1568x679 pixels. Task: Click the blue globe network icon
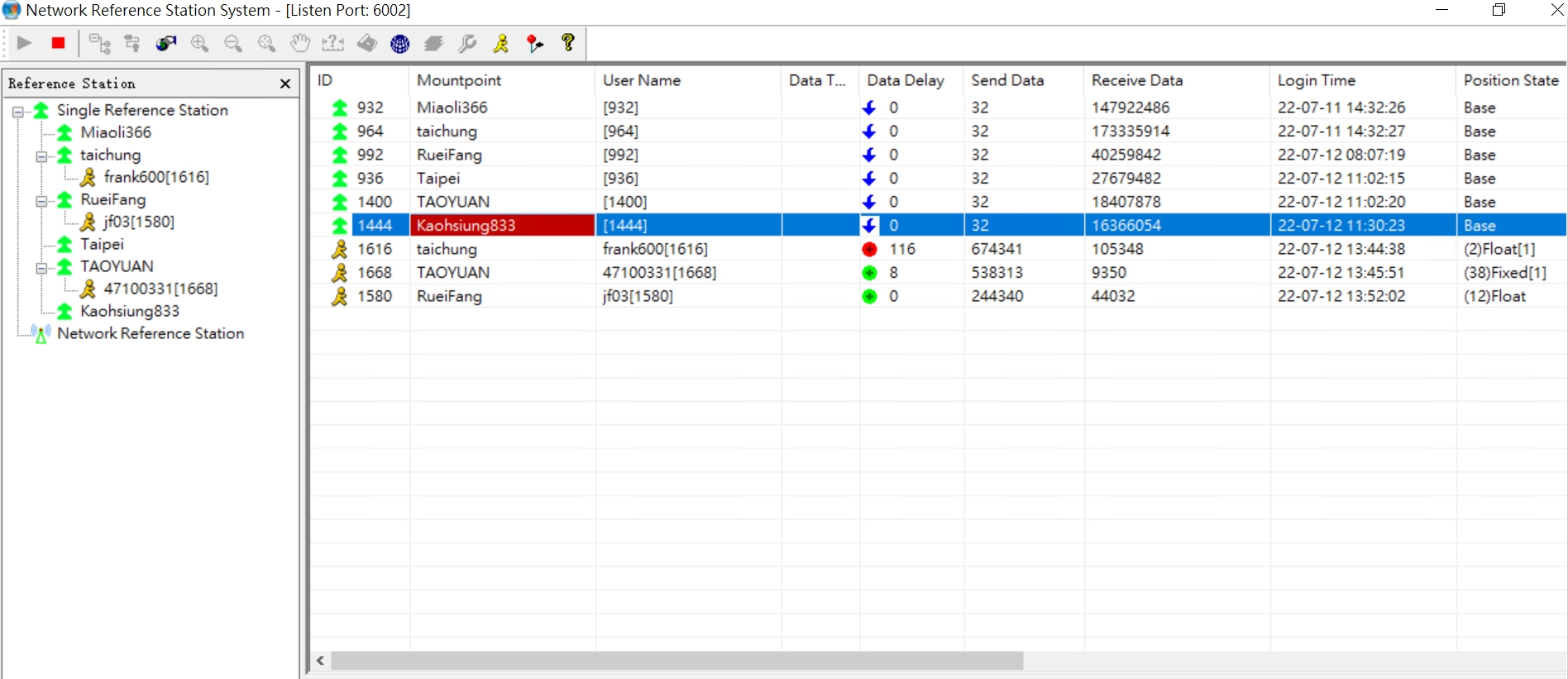pyautogui.click(x=400, y=43)
